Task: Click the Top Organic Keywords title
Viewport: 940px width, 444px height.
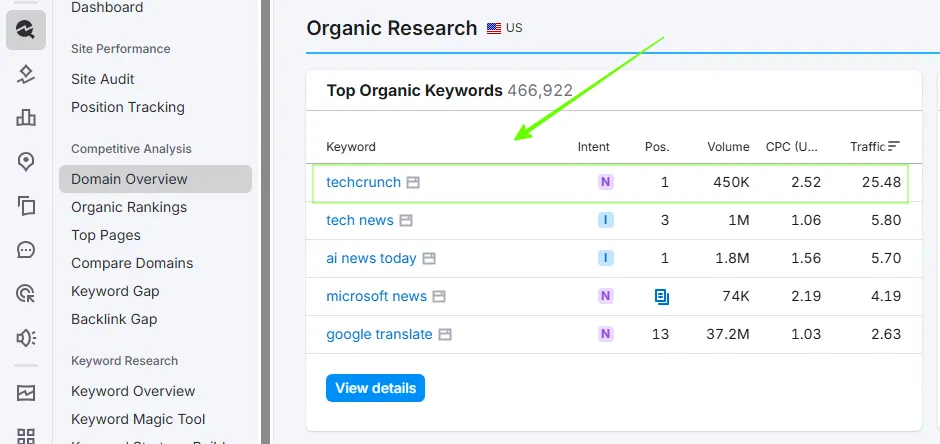Action: [414, 90]
